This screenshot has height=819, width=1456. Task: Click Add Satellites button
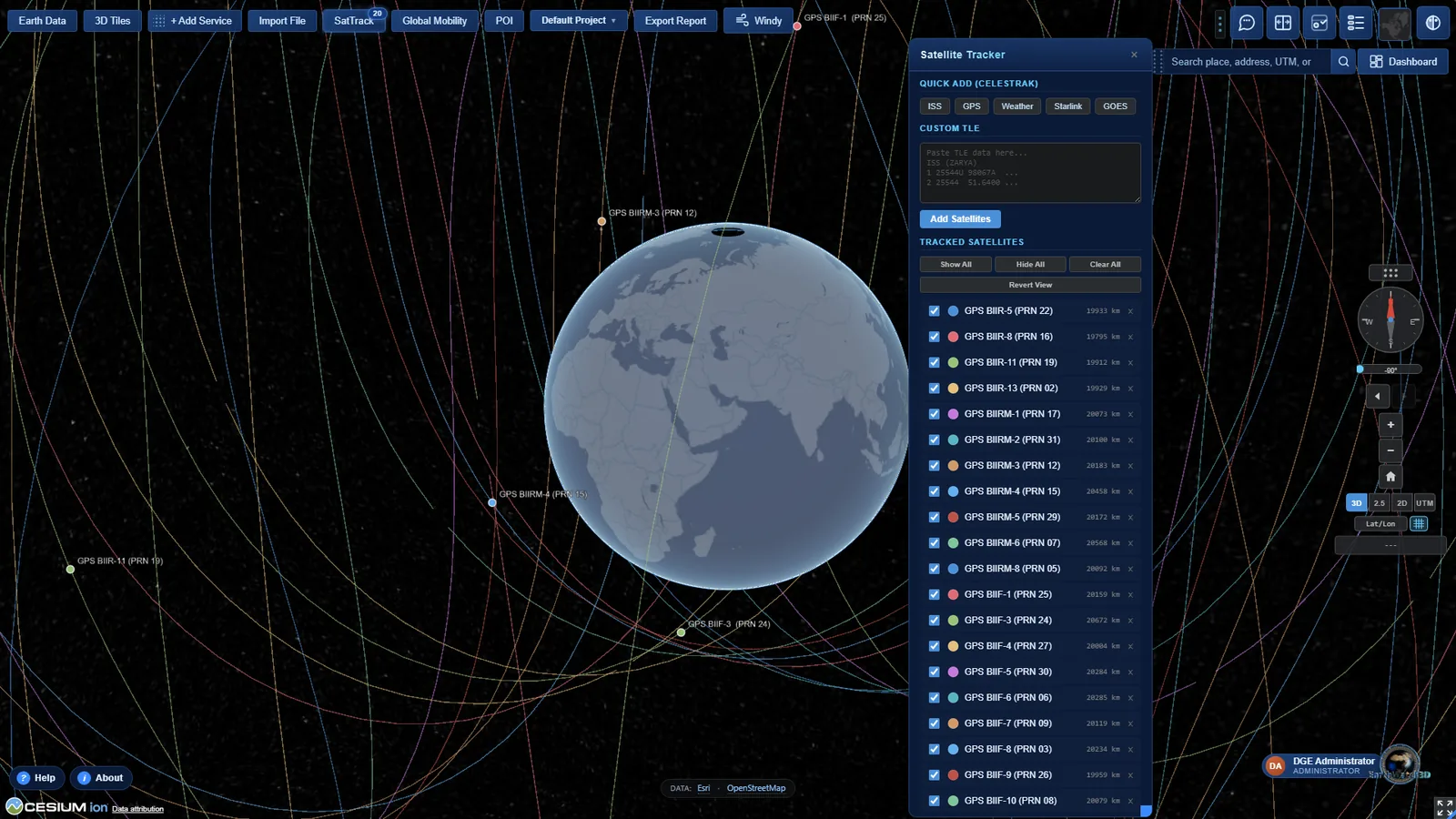pos(960,219)
